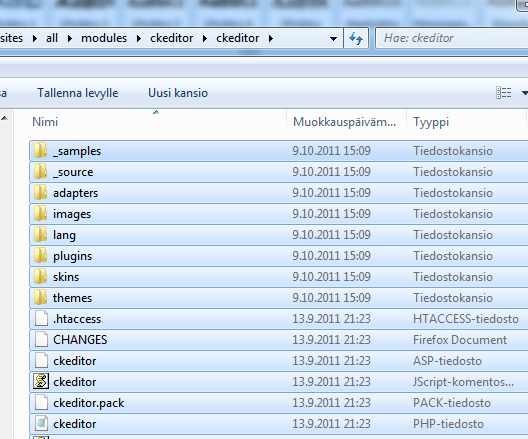Select the images folder name
Screen dimensions: 528x439
(x=72, y=214)
